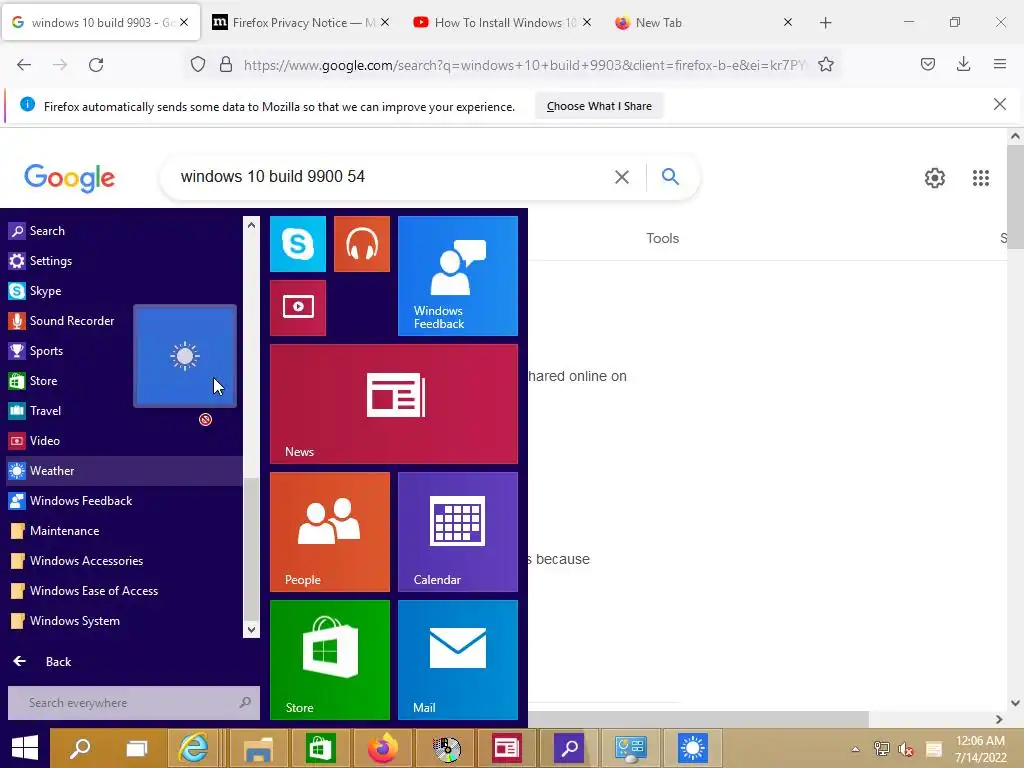
Task: Select Search in the app list
Action: [124, 231]
